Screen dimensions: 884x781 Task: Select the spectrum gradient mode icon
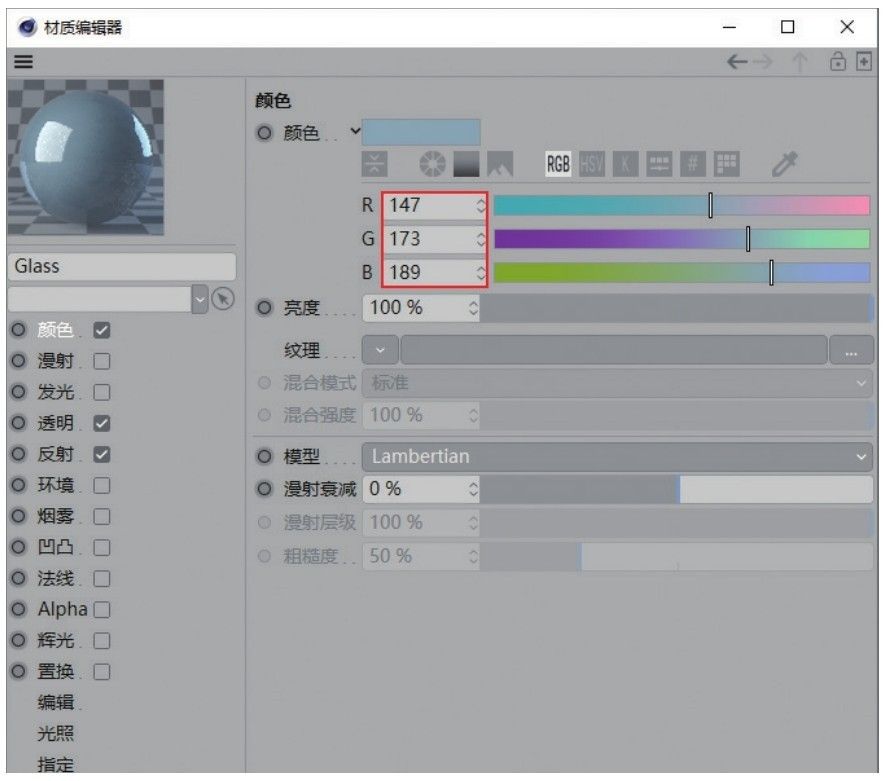click(x=466, y=164)
